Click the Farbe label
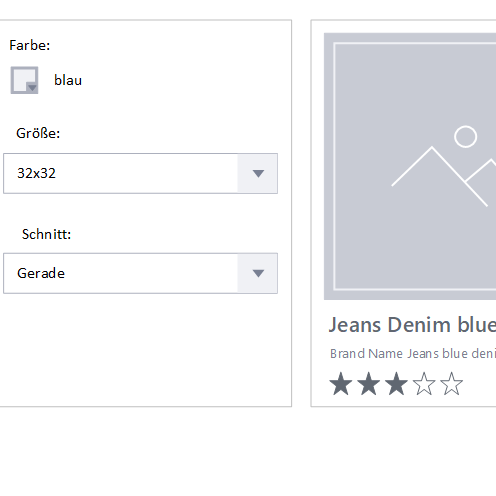The image size is (496, 496). point(30,45)
